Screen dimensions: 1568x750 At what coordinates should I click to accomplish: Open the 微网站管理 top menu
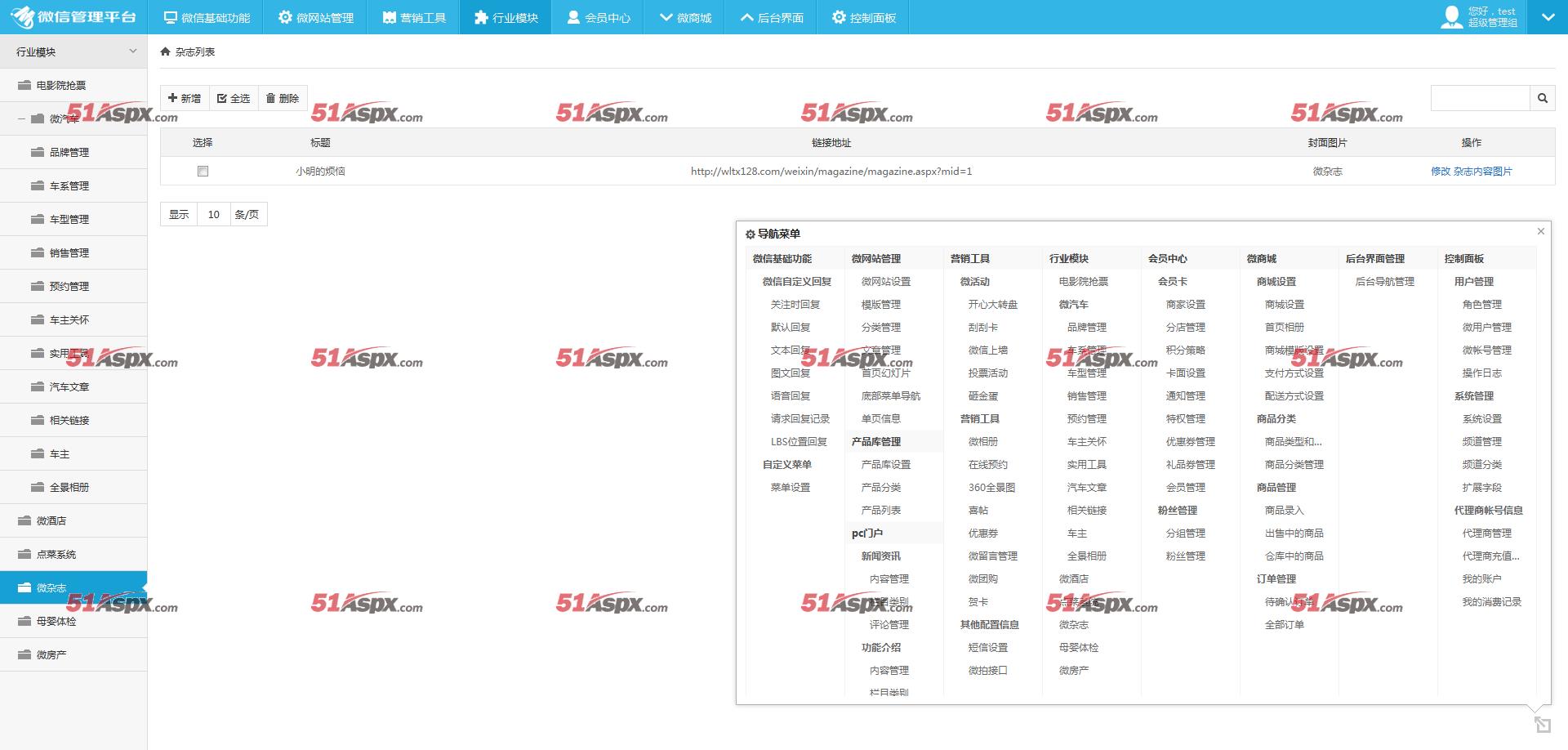[x=316, y=17]
